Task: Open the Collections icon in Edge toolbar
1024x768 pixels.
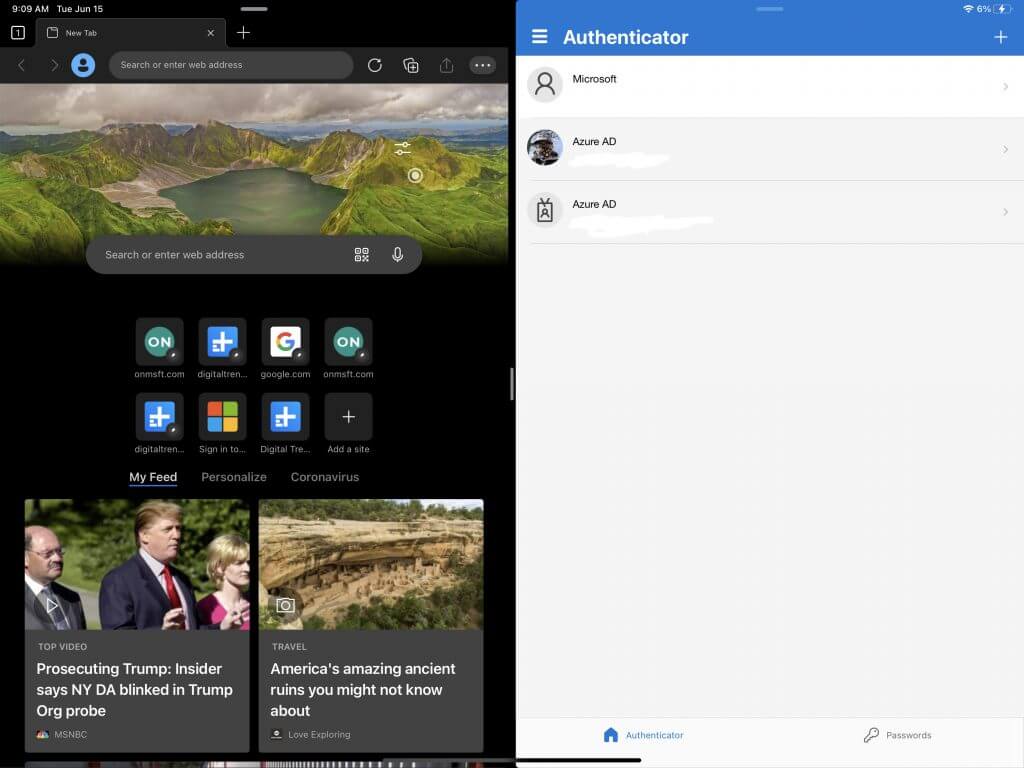Action: coord(411,65)
